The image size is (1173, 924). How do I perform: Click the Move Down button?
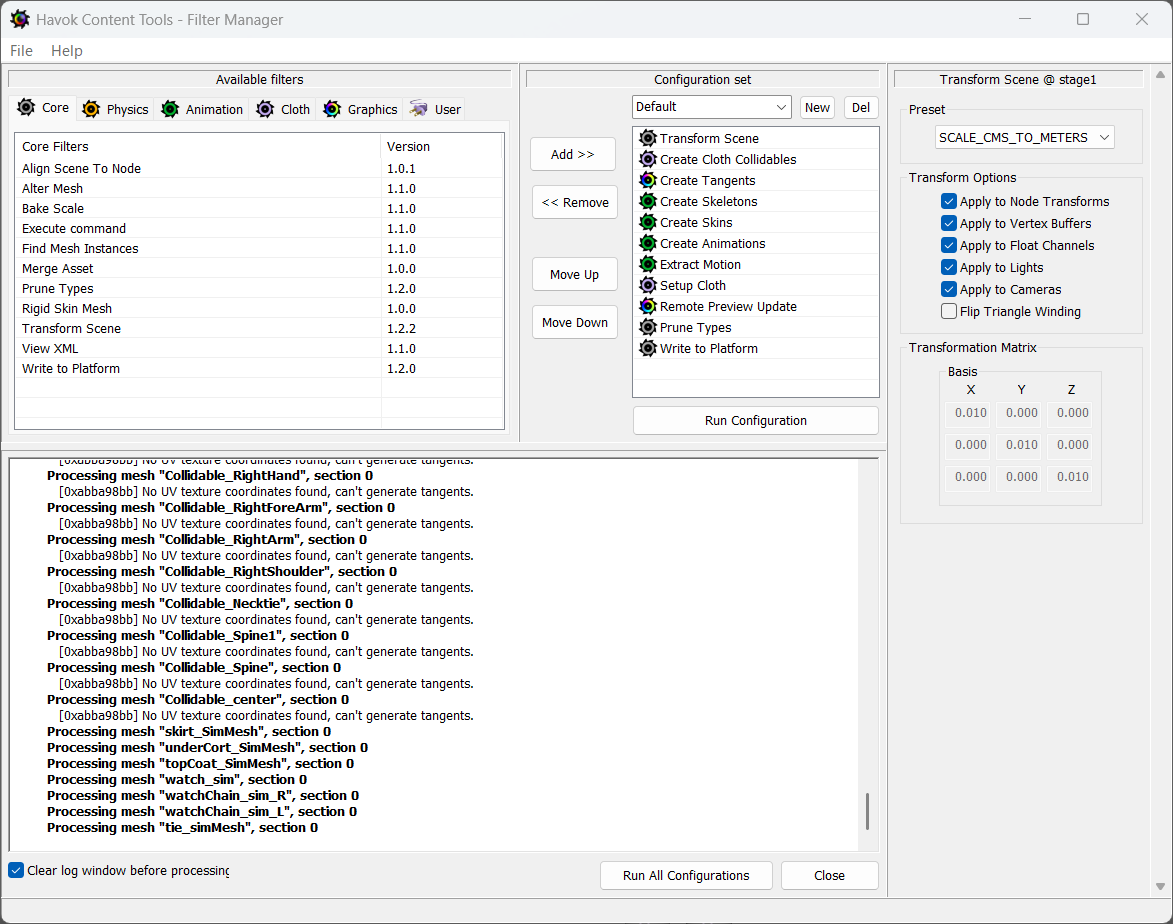coord(575,322)
